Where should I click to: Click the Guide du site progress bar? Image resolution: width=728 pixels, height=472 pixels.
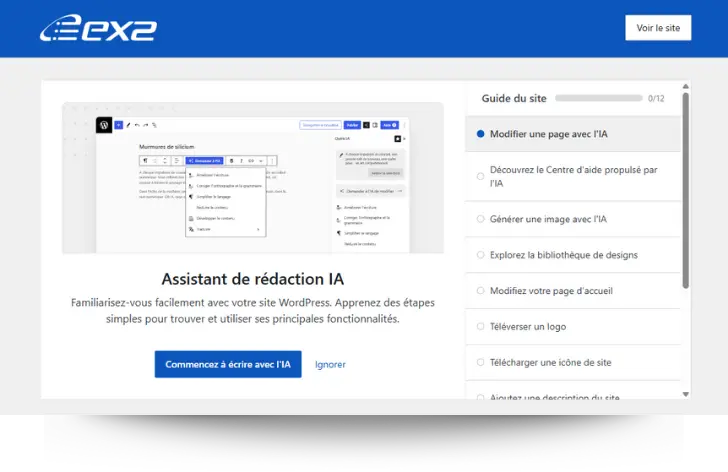tap(598, 98)
